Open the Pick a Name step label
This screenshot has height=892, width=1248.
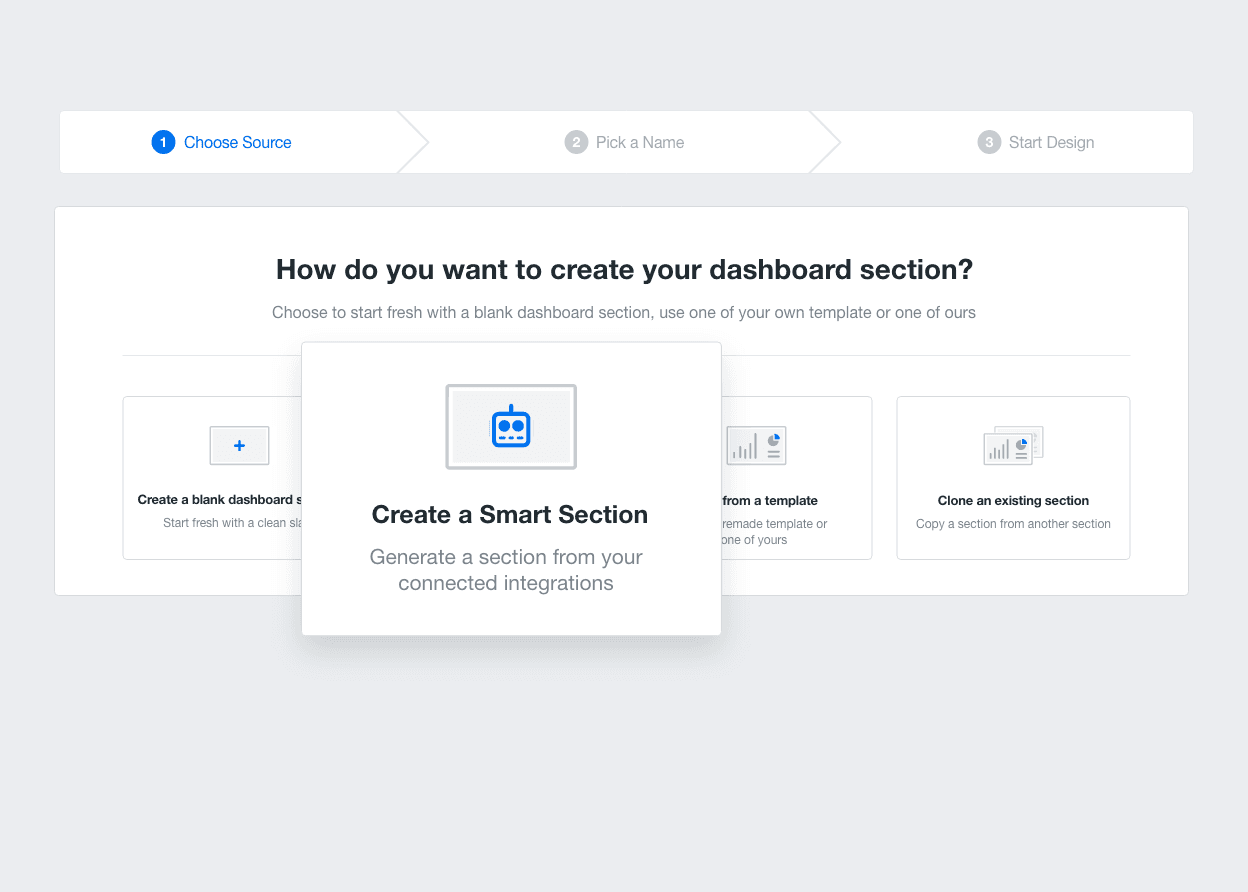coord(640,142)
